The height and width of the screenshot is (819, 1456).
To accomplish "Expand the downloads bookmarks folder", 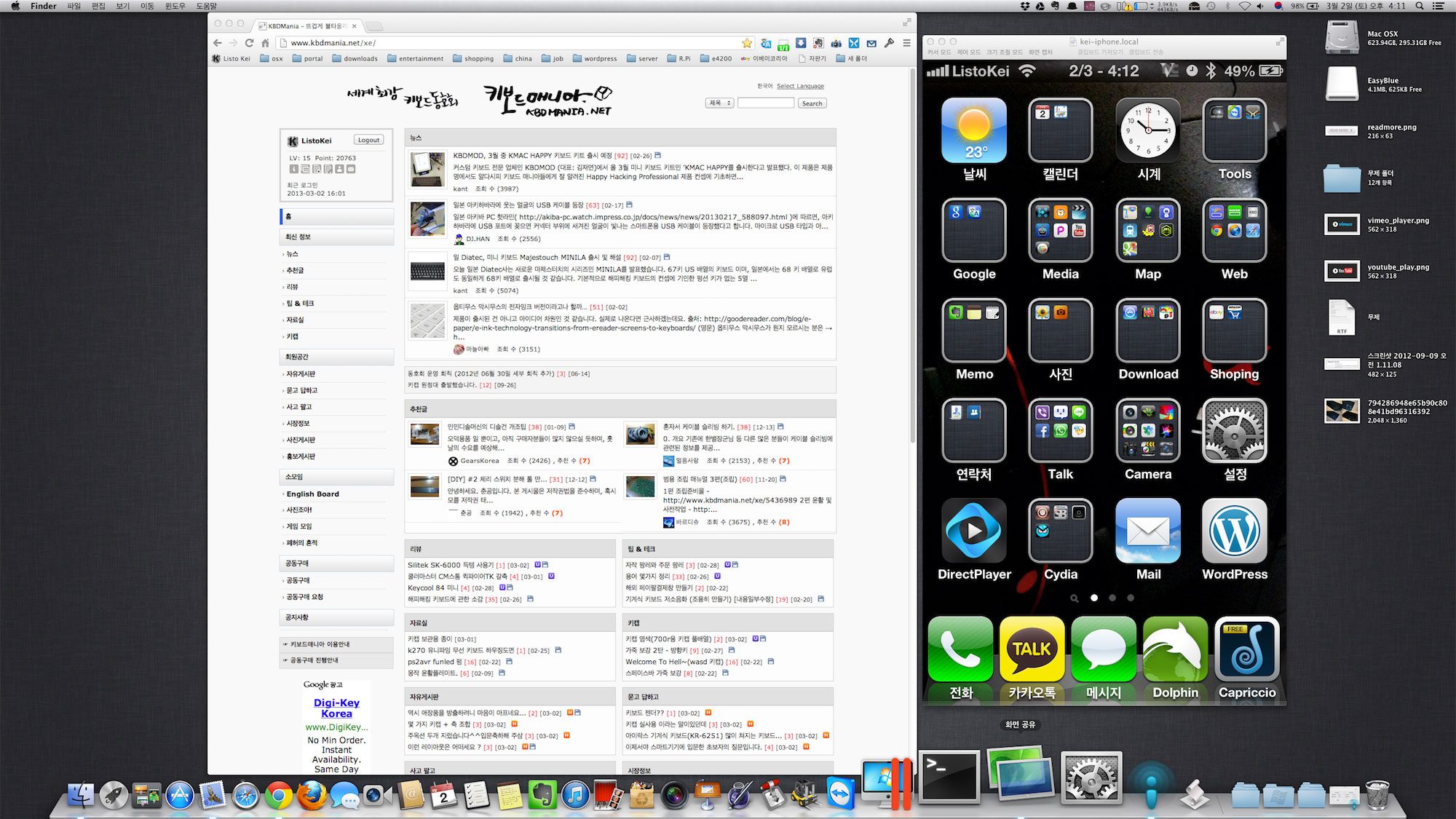I will tap(355, 58).
